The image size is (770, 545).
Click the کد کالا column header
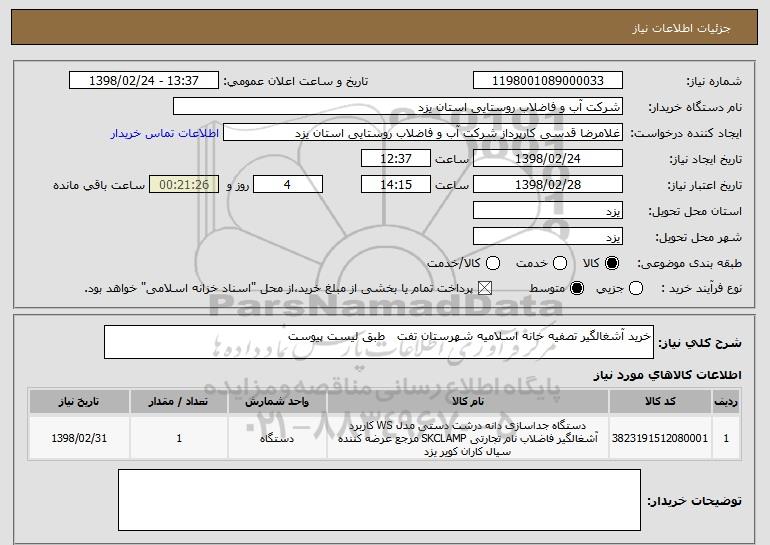tap(660, 402)
